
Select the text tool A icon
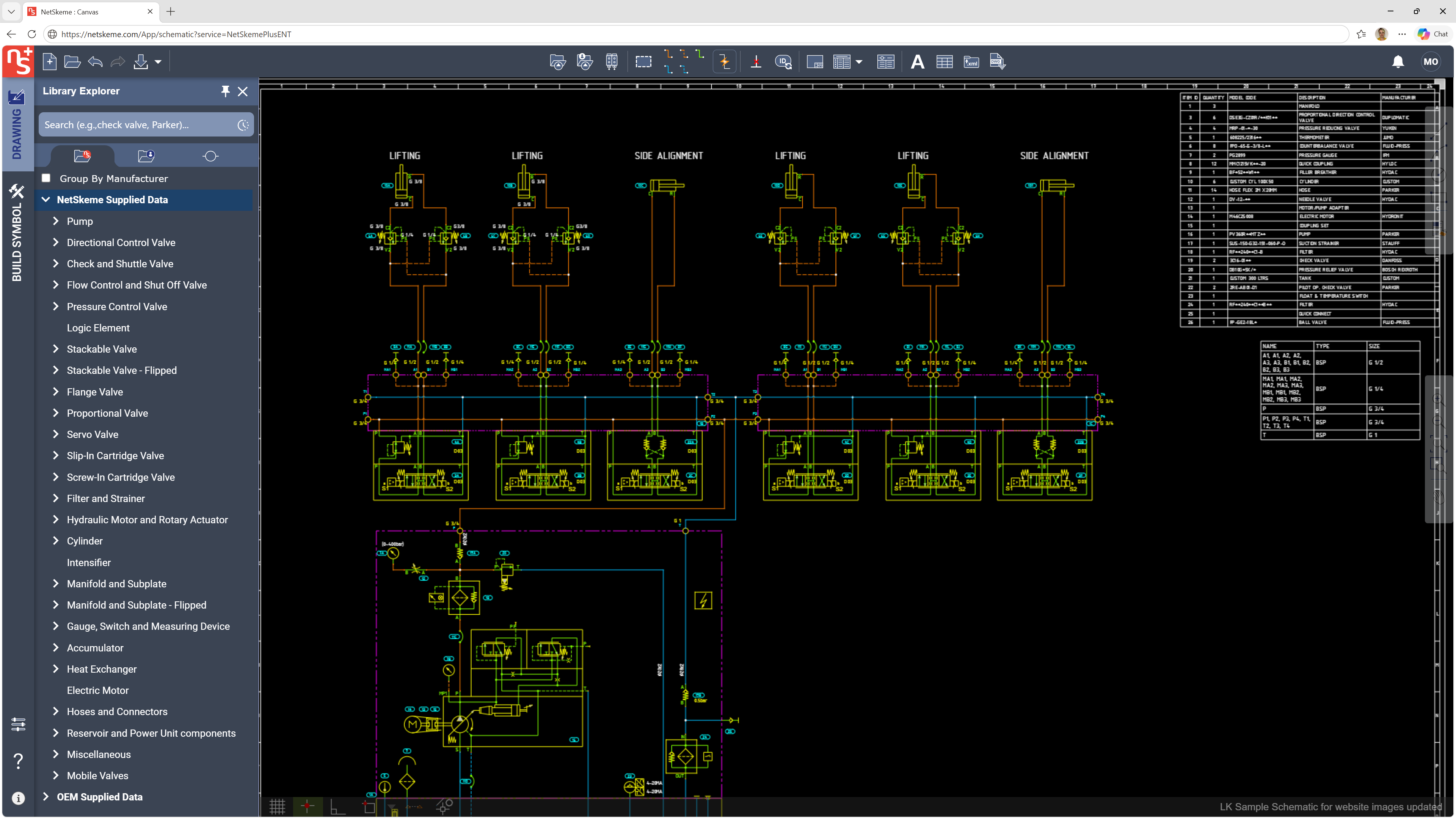917,61
